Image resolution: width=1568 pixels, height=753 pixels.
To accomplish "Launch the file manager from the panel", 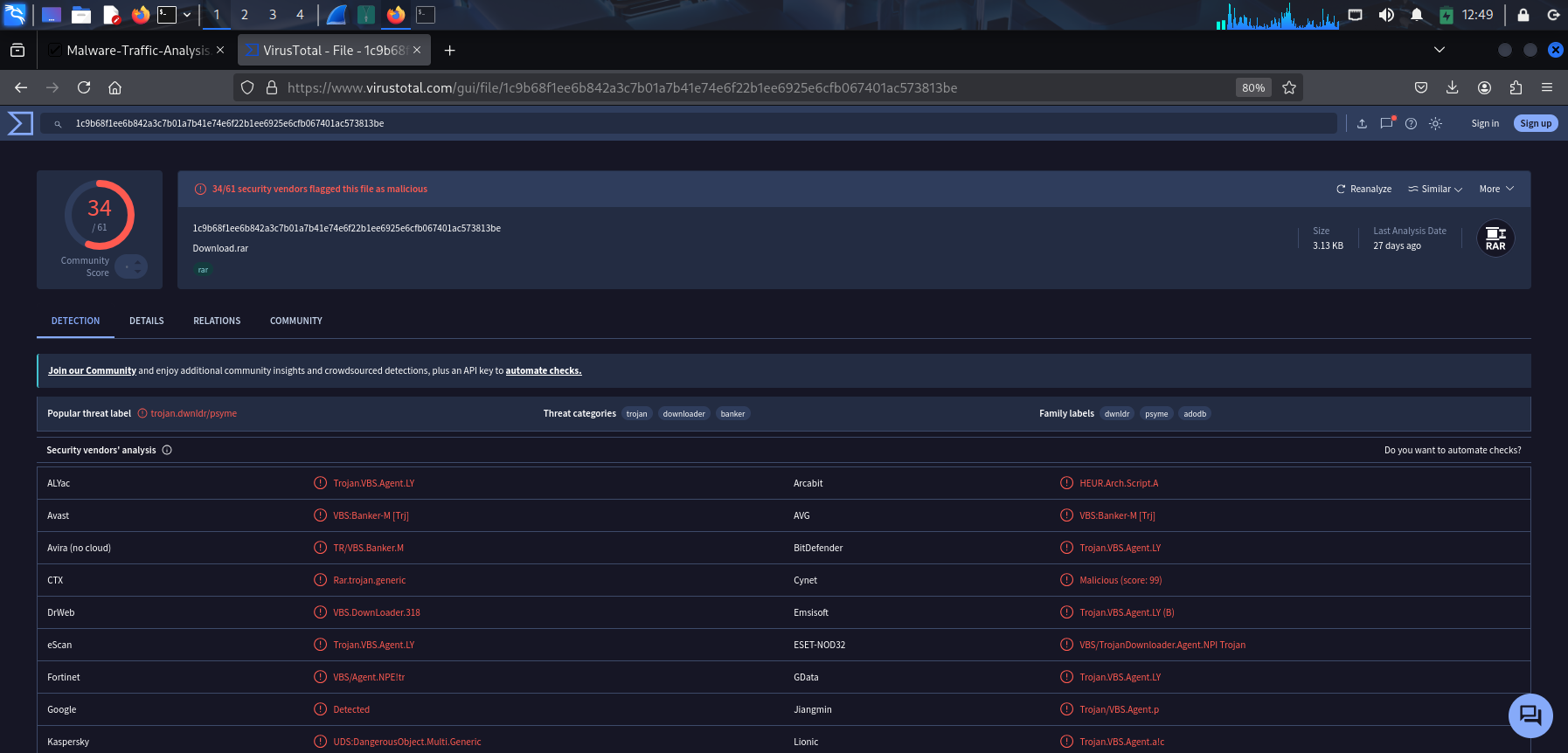I will (81, 15).
